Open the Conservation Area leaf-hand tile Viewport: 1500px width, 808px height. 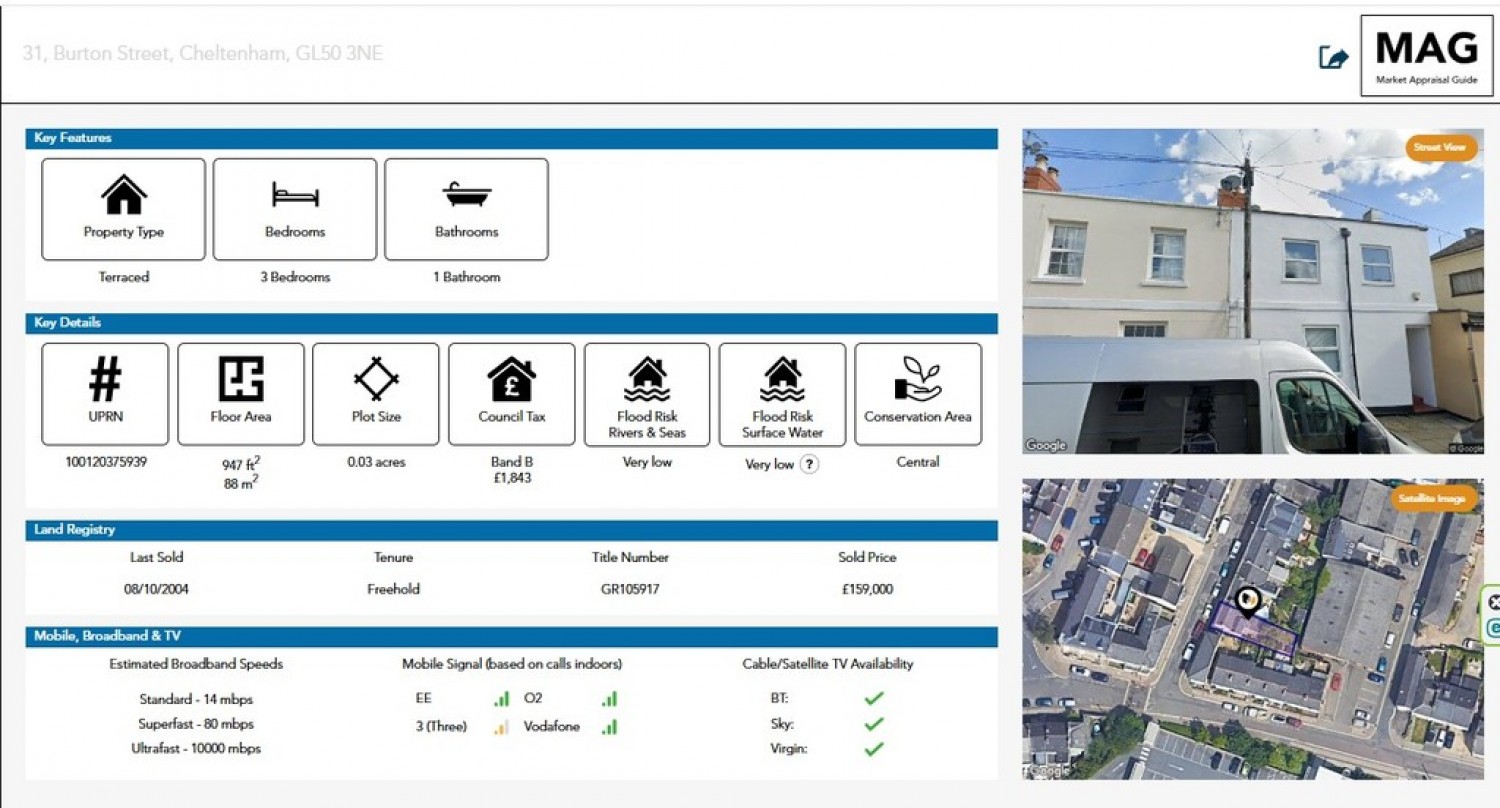pyautogui.click(x=918, y=394)
